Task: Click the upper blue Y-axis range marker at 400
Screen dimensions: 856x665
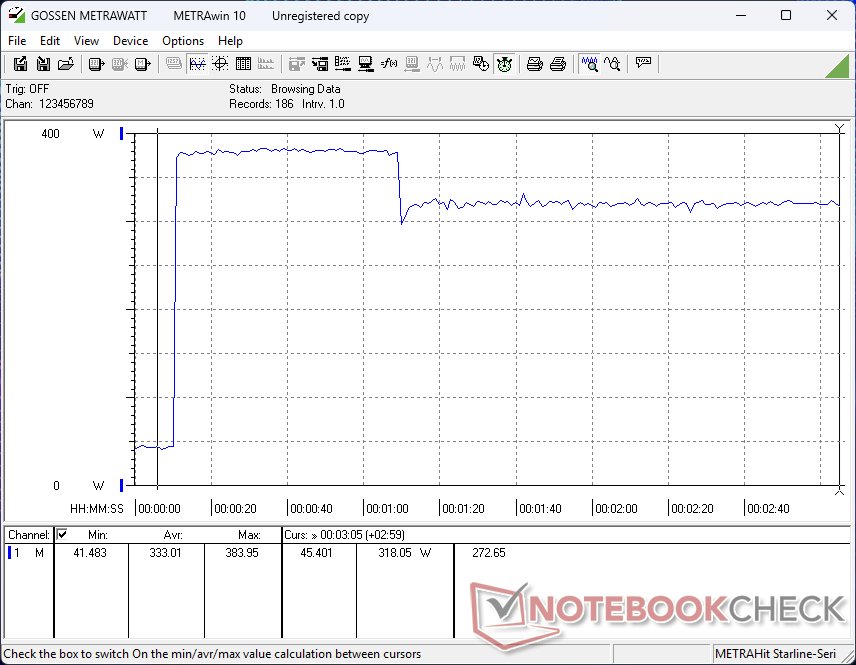Action: (122, 133)
